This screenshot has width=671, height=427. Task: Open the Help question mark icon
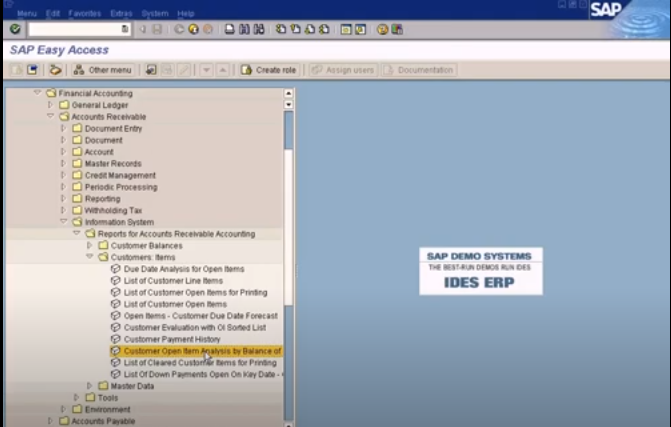point(382,29)
